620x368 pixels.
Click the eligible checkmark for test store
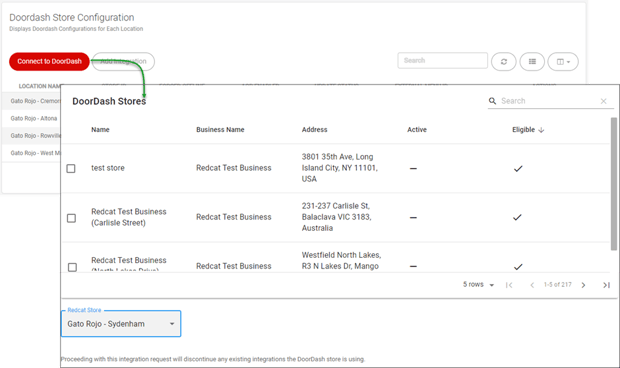click(x=518, y=169)
